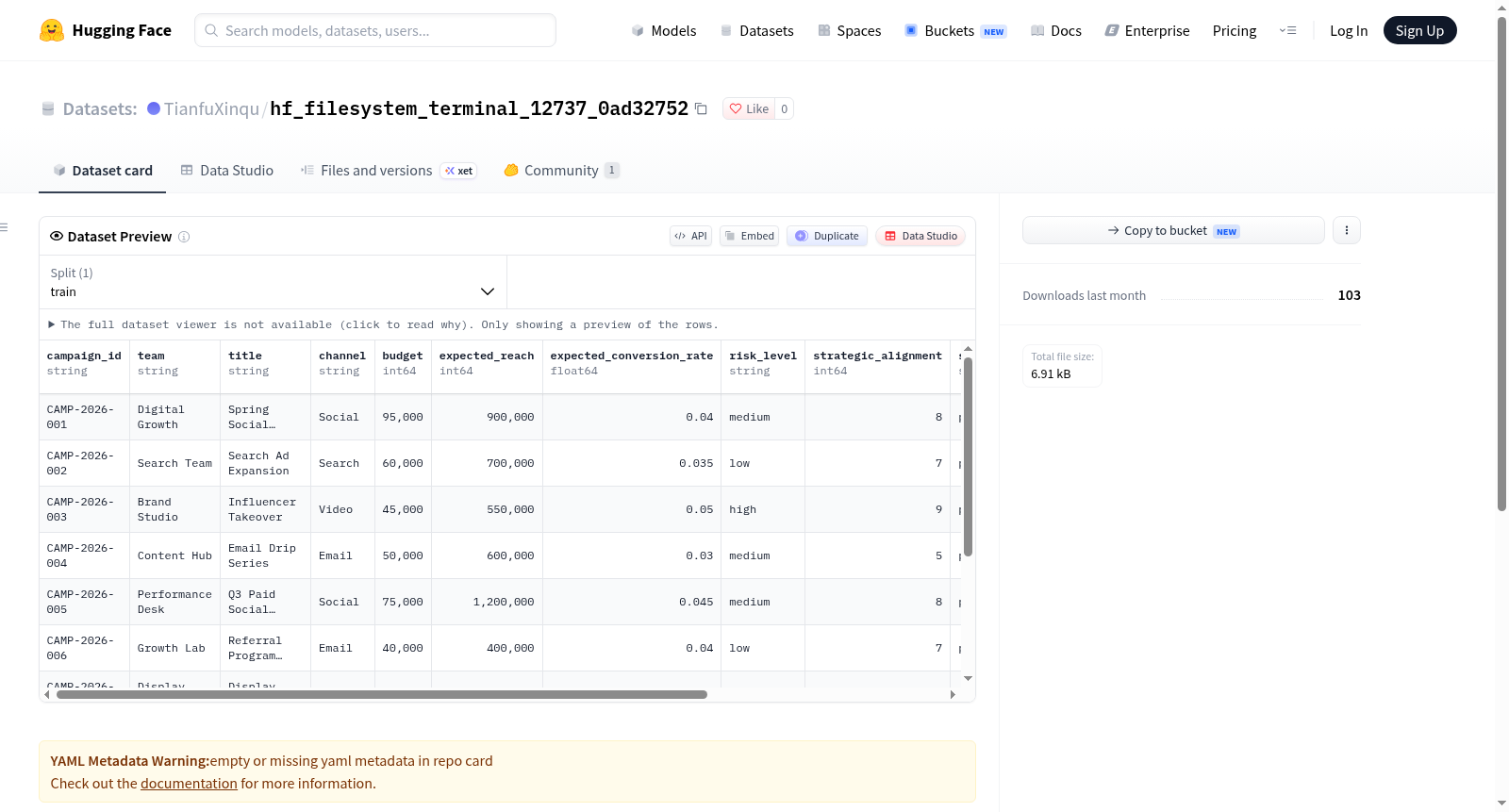This screenshot has width=1509, height=812.
Task: Click the page vertical scrollbar
Action: (1501, 264)
